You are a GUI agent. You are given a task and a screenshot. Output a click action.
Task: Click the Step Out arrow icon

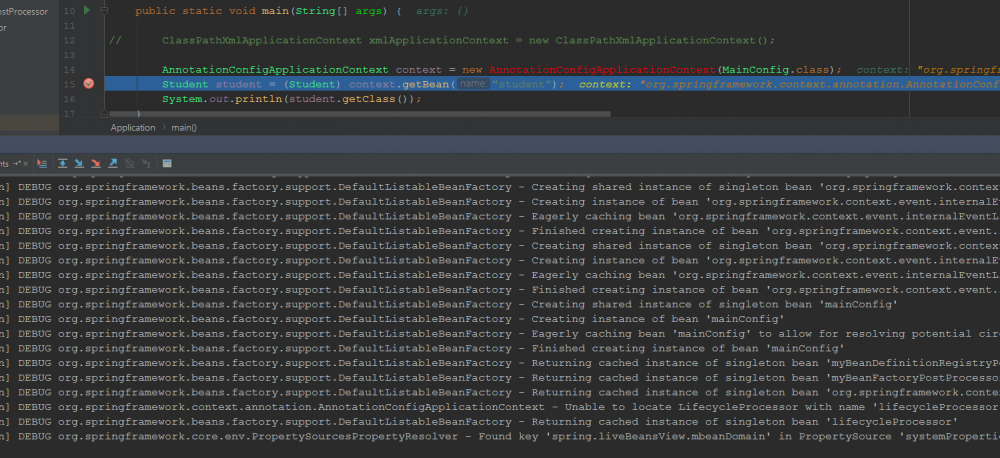[112, 164]
